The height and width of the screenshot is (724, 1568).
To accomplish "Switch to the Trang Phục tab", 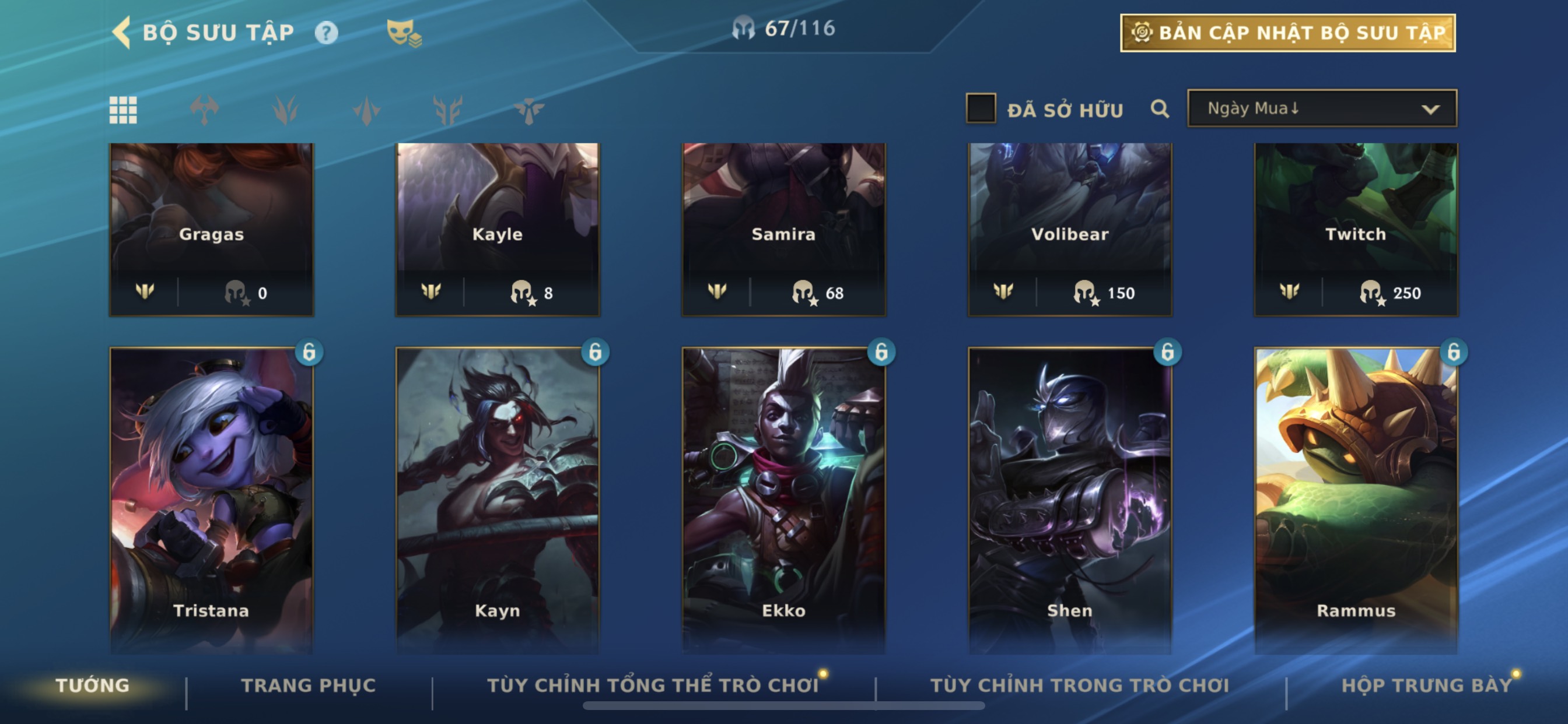I will [x=309, y=685].
